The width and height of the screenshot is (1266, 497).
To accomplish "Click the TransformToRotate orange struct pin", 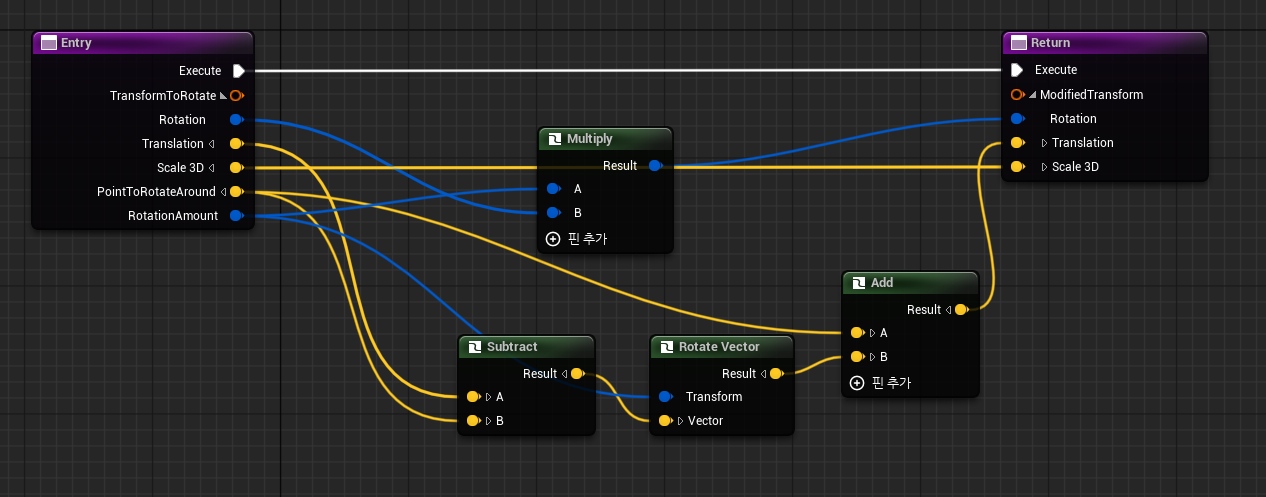I will 236,95.
